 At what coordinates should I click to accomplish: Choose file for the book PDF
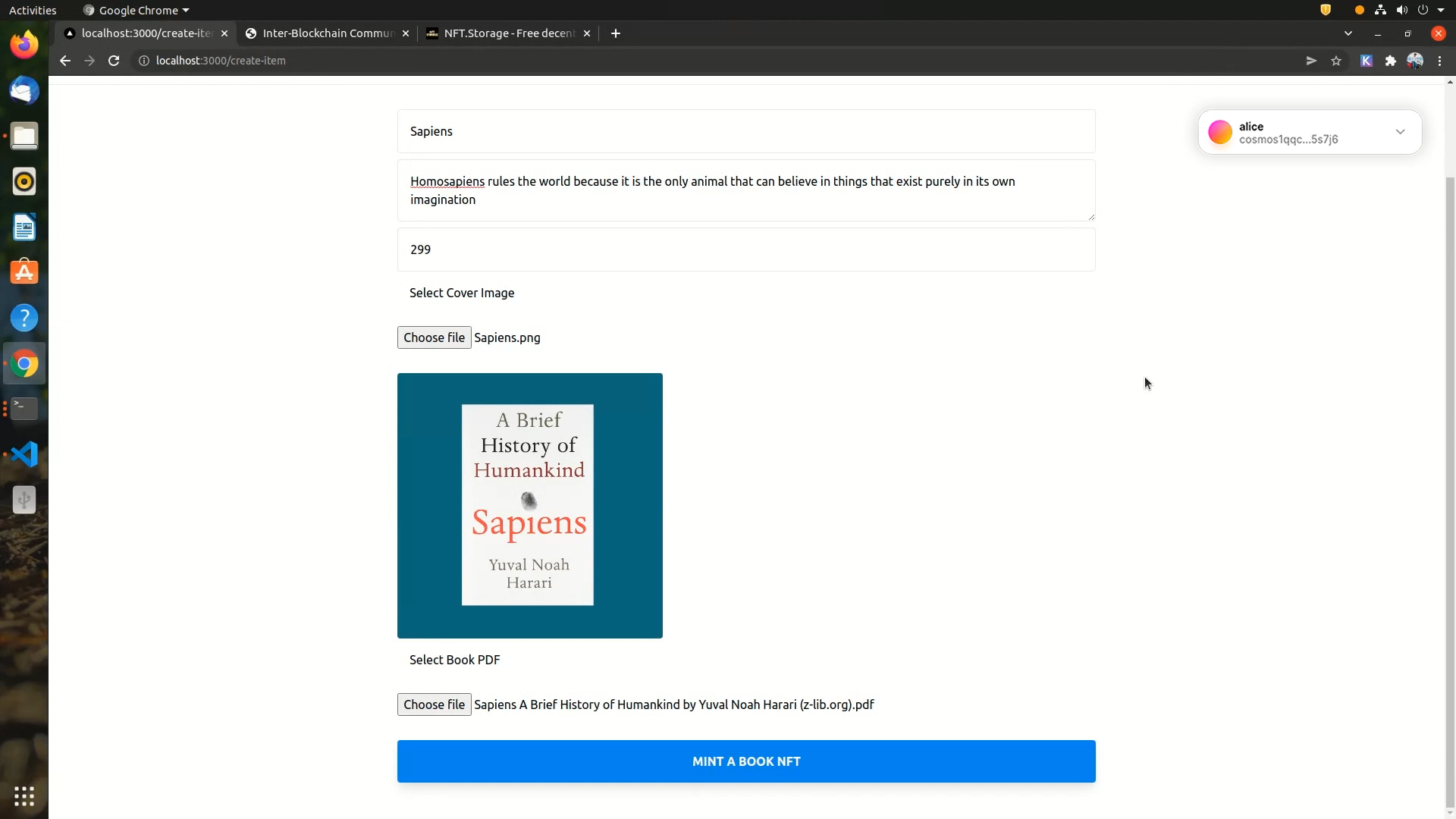point(434,704)
